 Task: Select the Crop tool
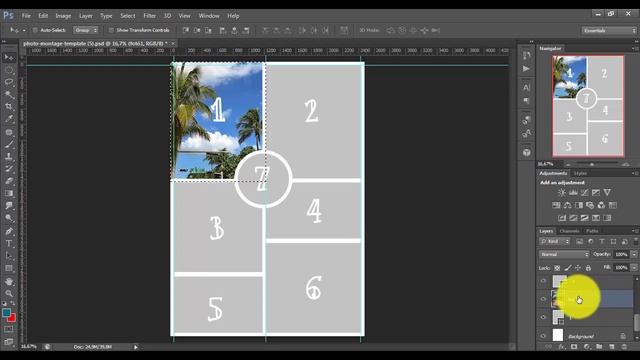tap(9, 107)
